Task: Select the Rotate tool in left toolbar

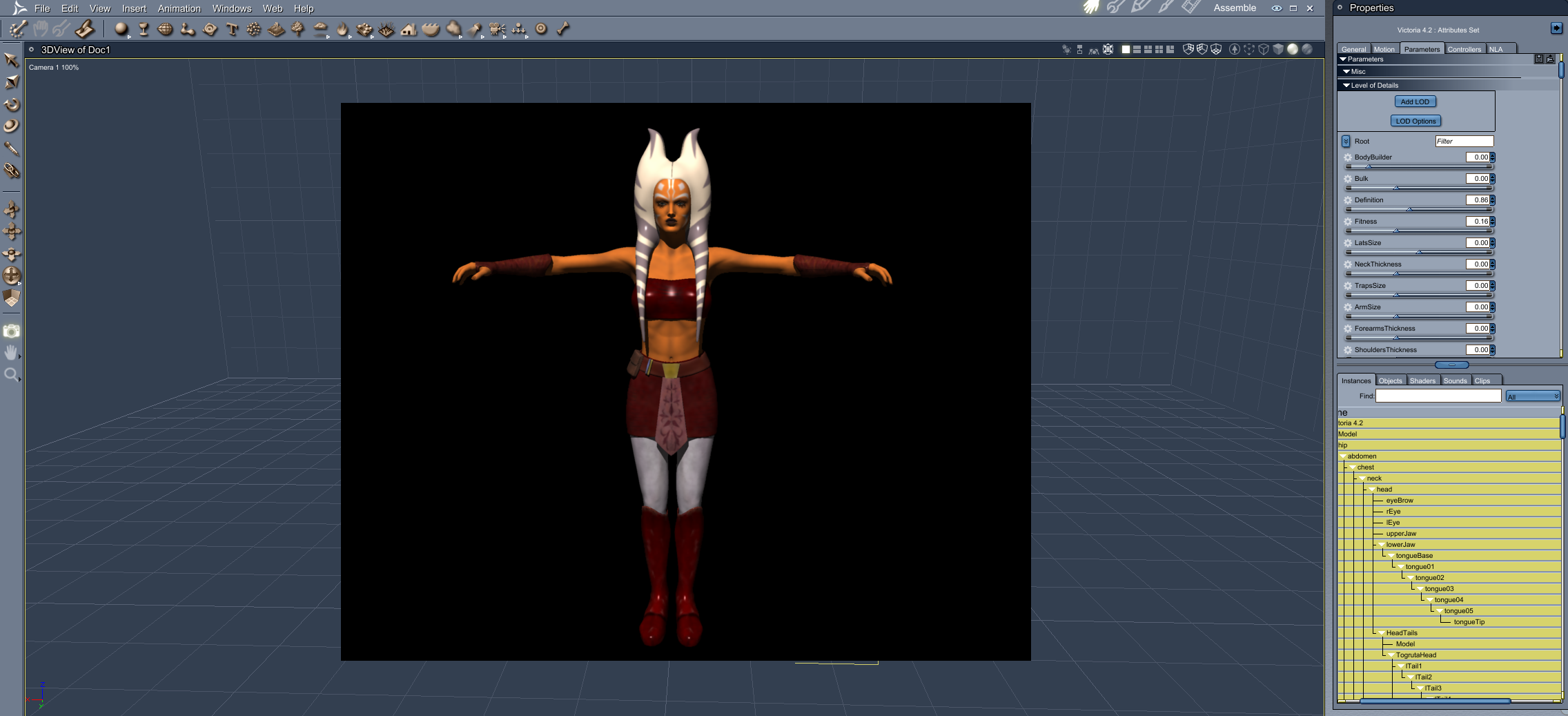Action: pyautogui.click(x=11, y=104)
